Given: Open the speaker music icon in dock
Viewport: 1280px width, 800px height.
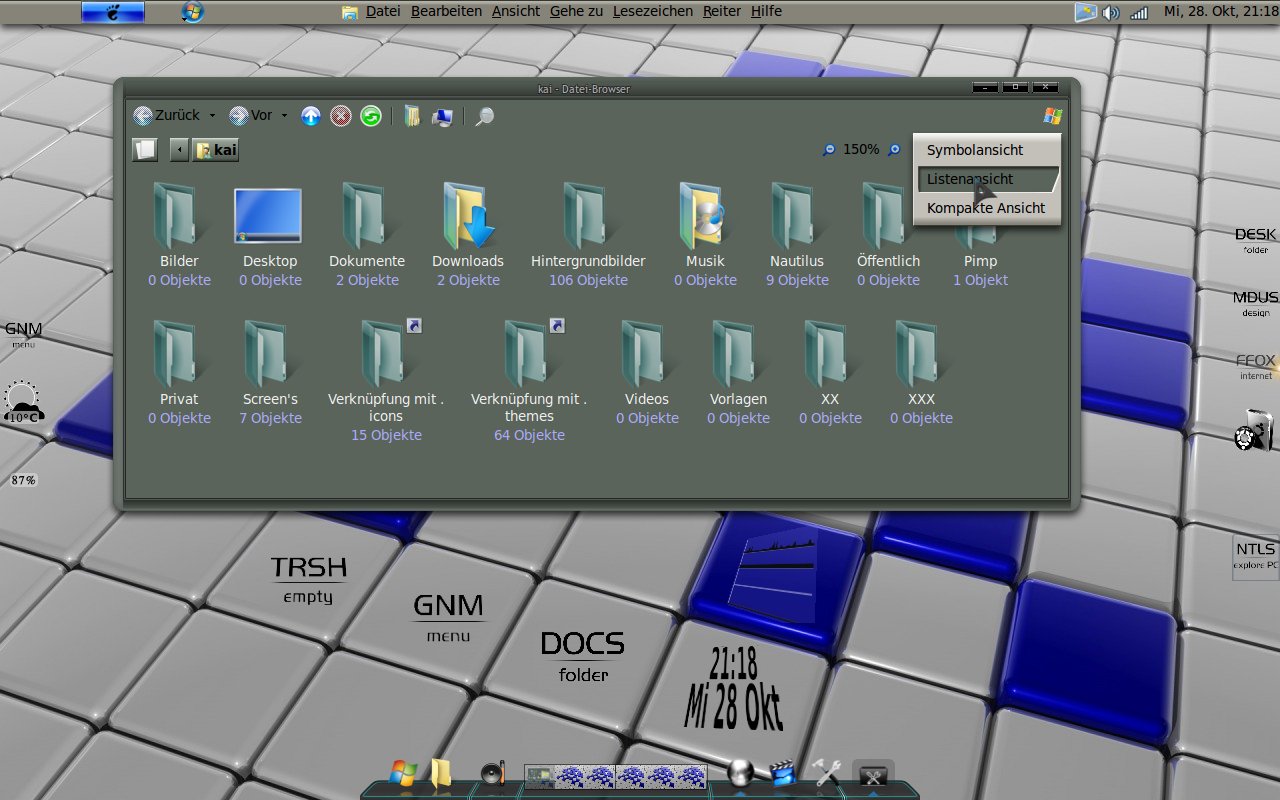Looking at the screenshot, I should tap(492, 773).
